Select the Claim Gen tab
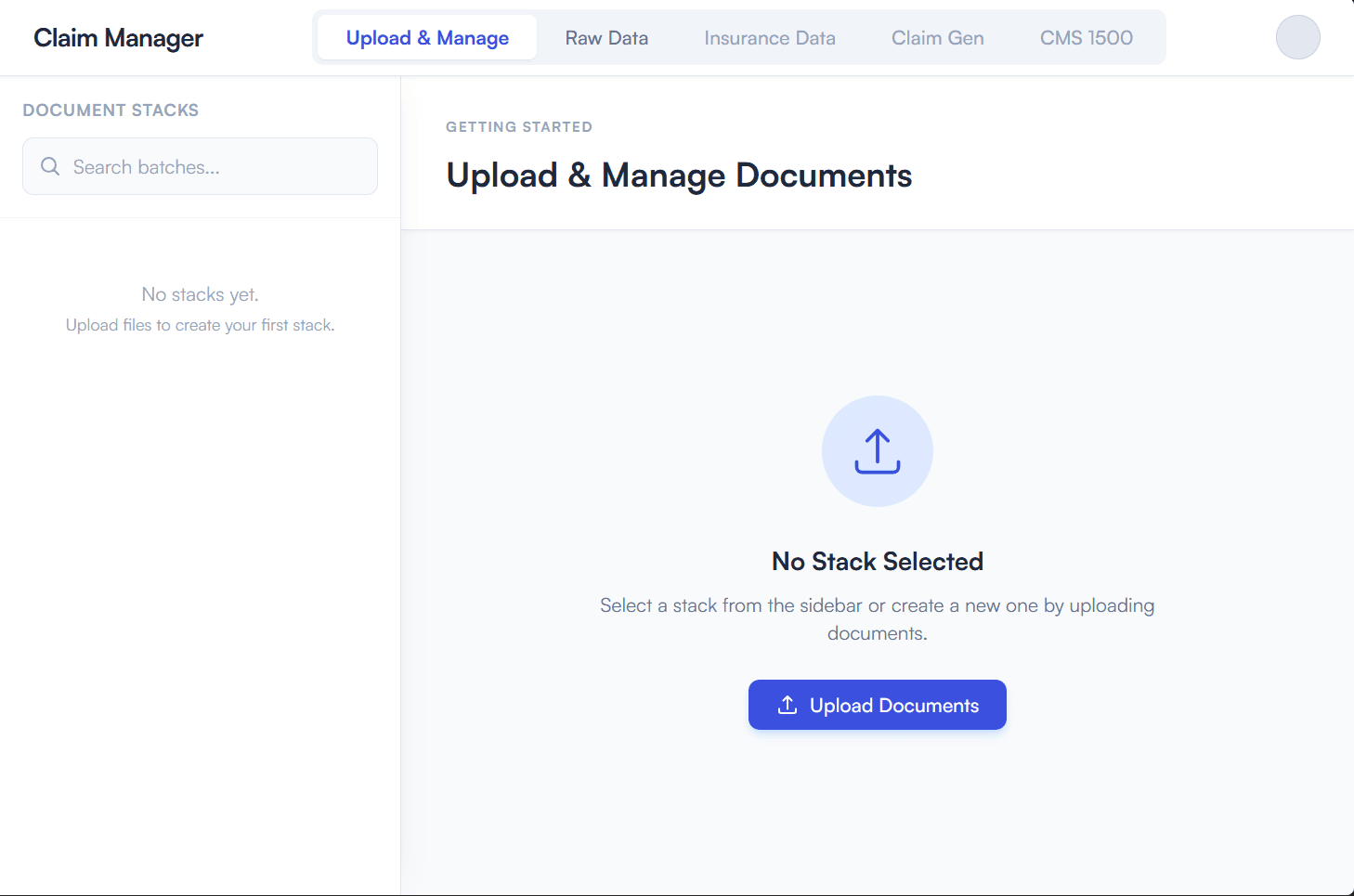 pyautogui.click(x=937, y=37)
